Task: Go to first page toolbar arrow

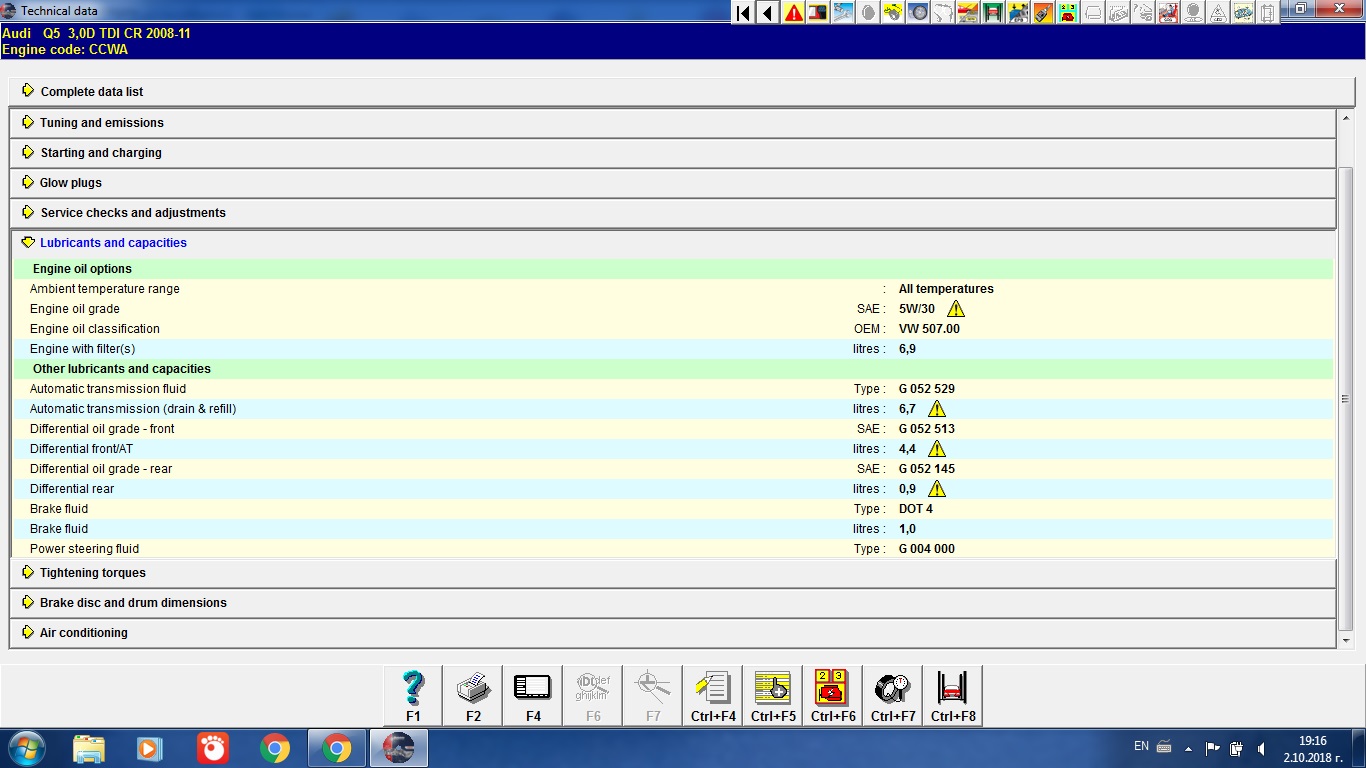Action: 743,13
